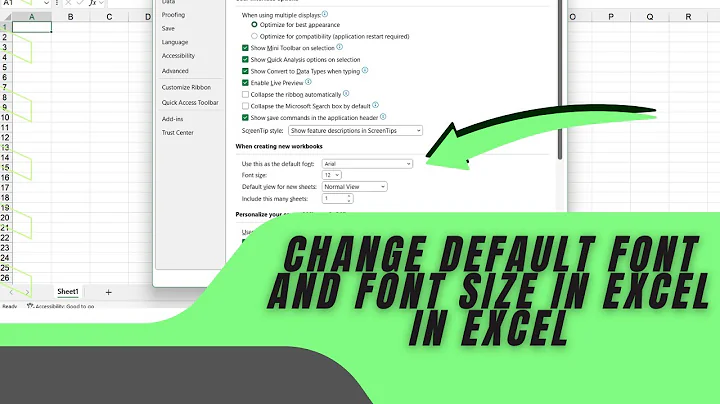Screen dimensions: 720x404
Task: Toggle Show Convert to Data Types checkbox
Action: tap(245, 71)
